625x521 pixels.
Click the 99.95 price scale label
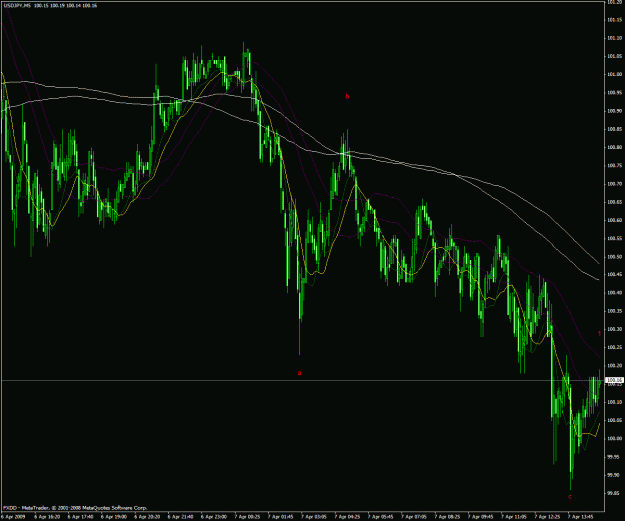[613, 457]
